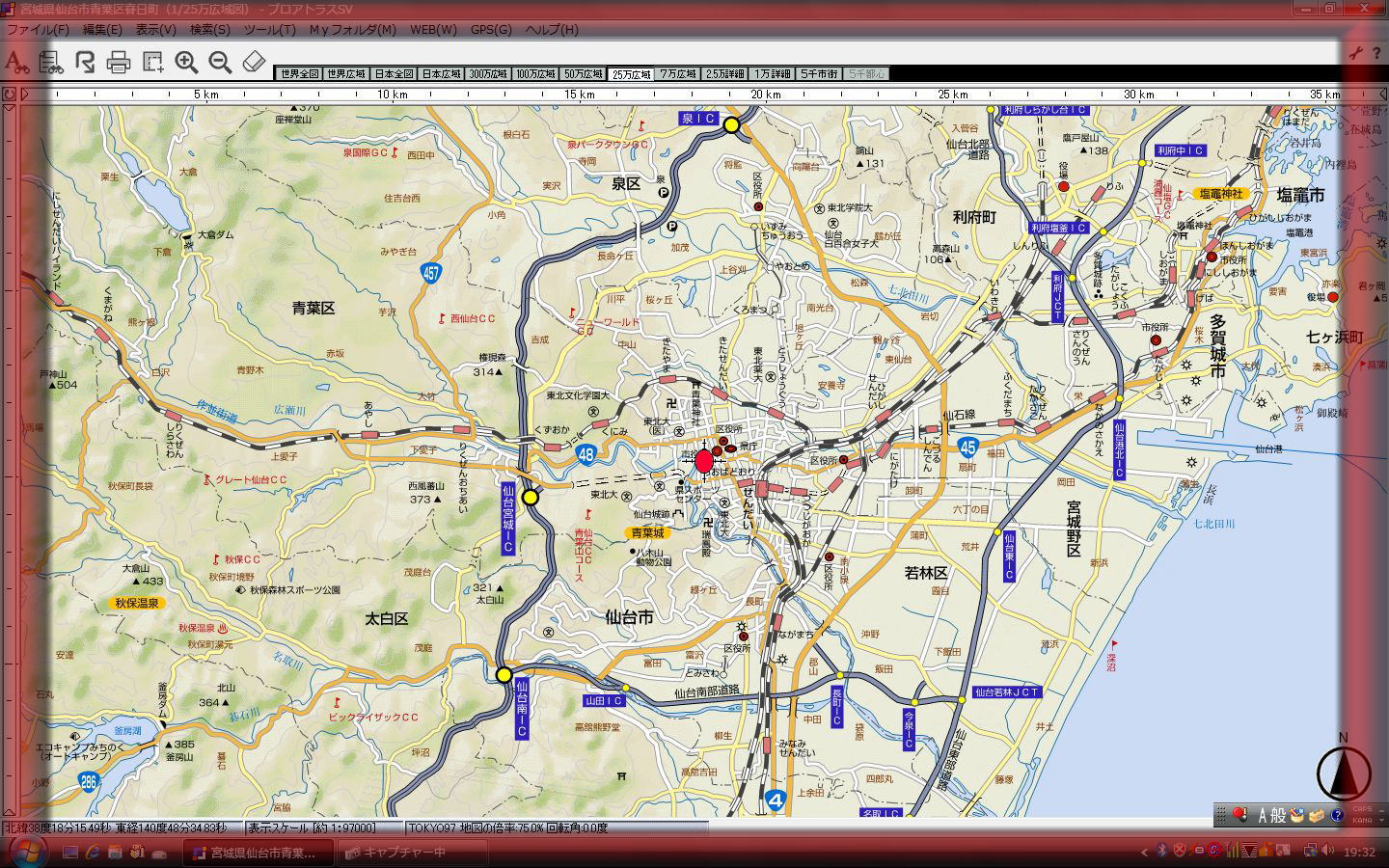
Task: Choose the 50万広域 scale tab
Action: click(x=583, y=74)
